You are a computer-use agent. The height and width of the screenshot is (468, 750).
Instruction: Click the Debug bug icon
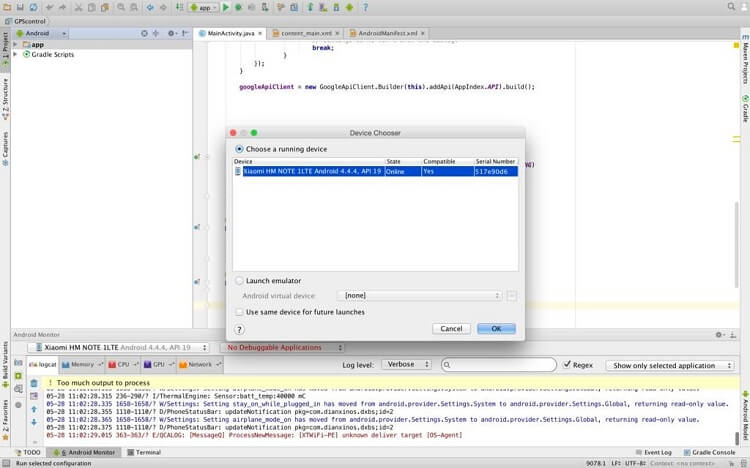(x=238, y=7)
